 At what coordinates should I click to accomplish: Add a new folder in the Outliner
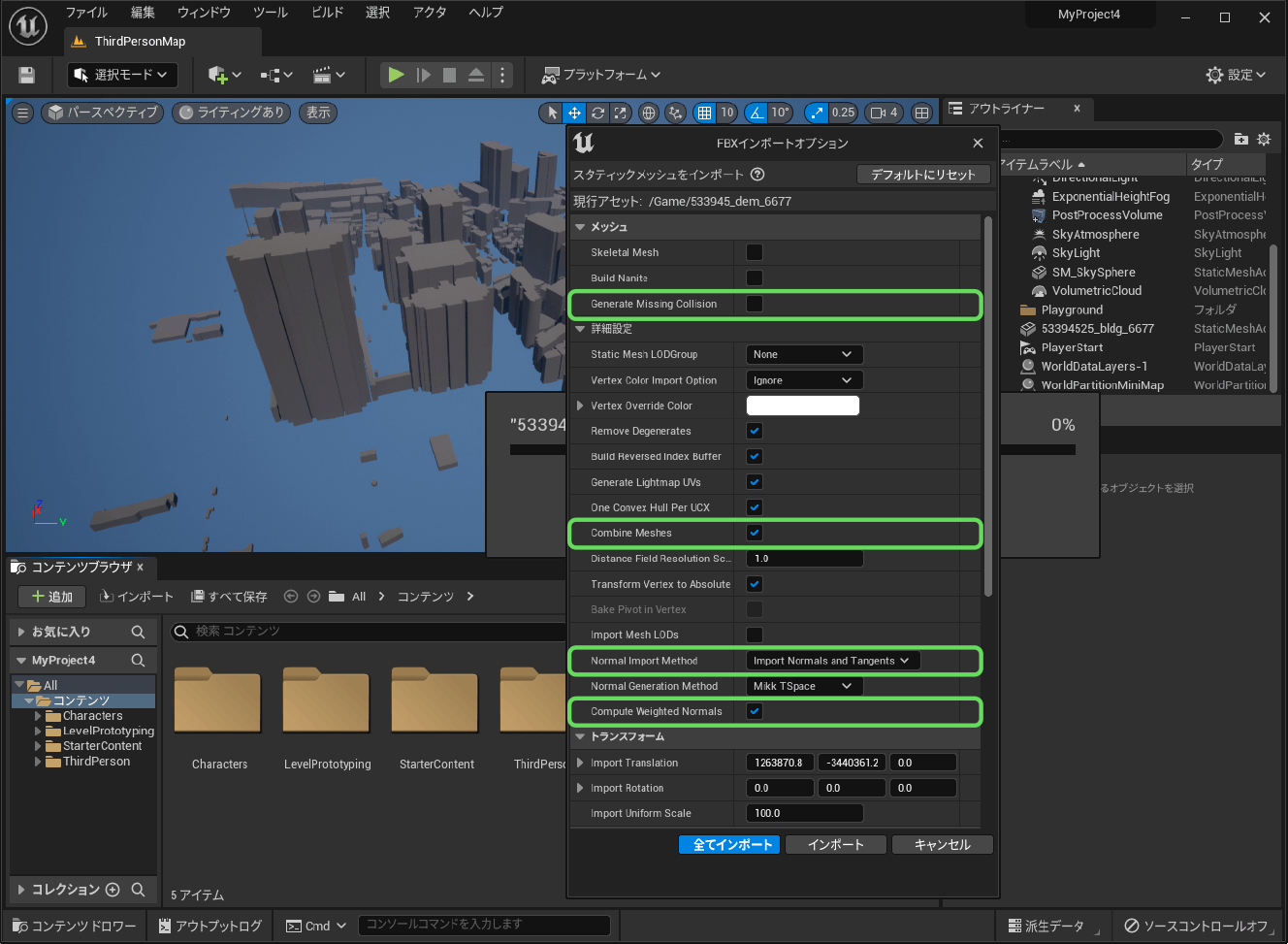pyautogui.click(x=1240, y=139)
